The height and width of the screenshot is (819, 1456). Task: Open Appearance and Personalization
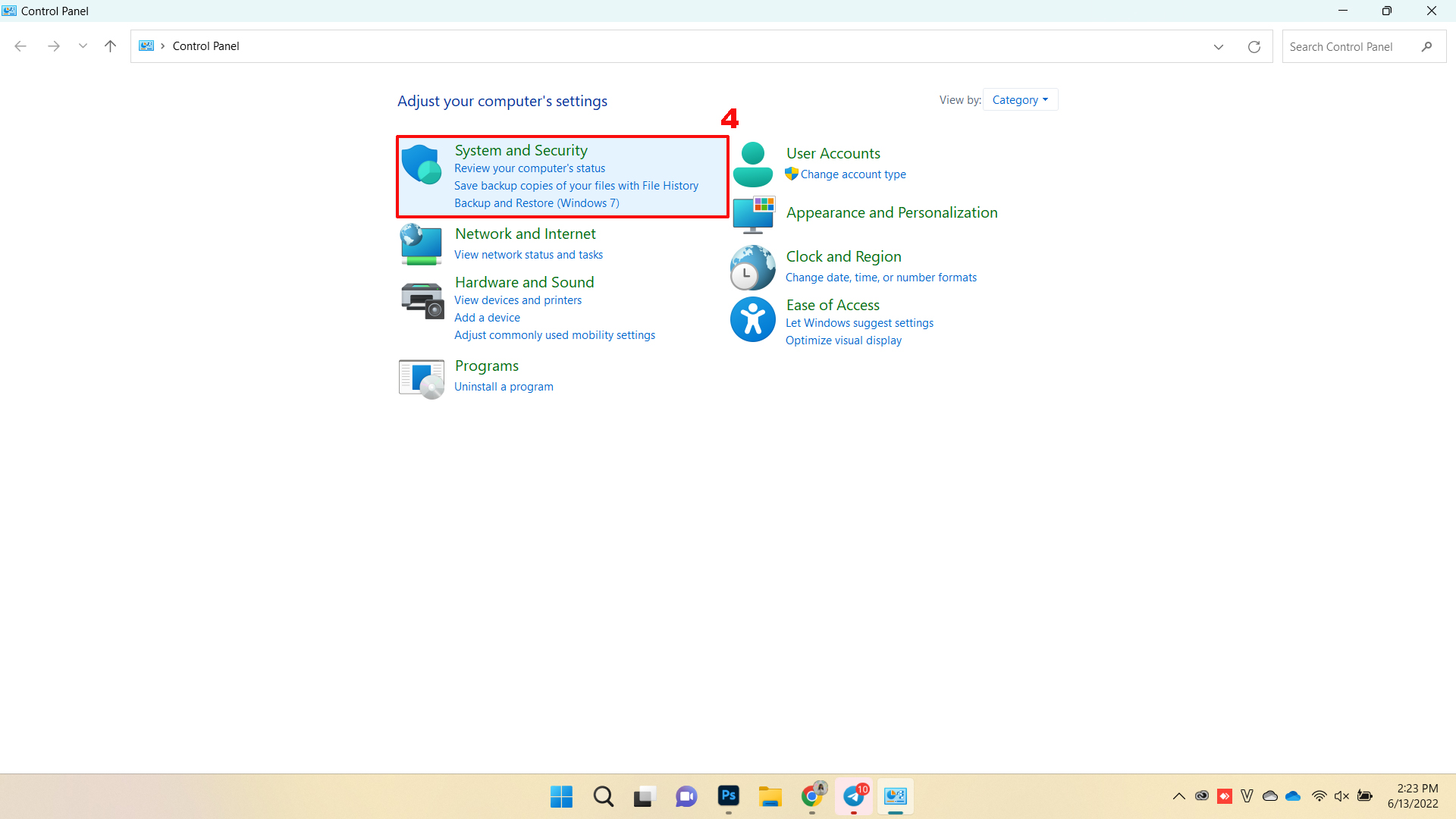[x=892, y=212]
